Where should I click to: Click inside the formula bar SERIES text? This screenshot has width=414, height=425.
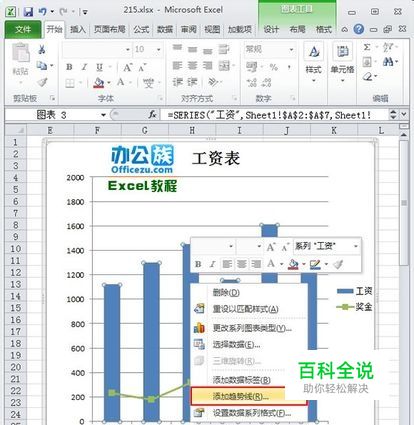point(269,115)
